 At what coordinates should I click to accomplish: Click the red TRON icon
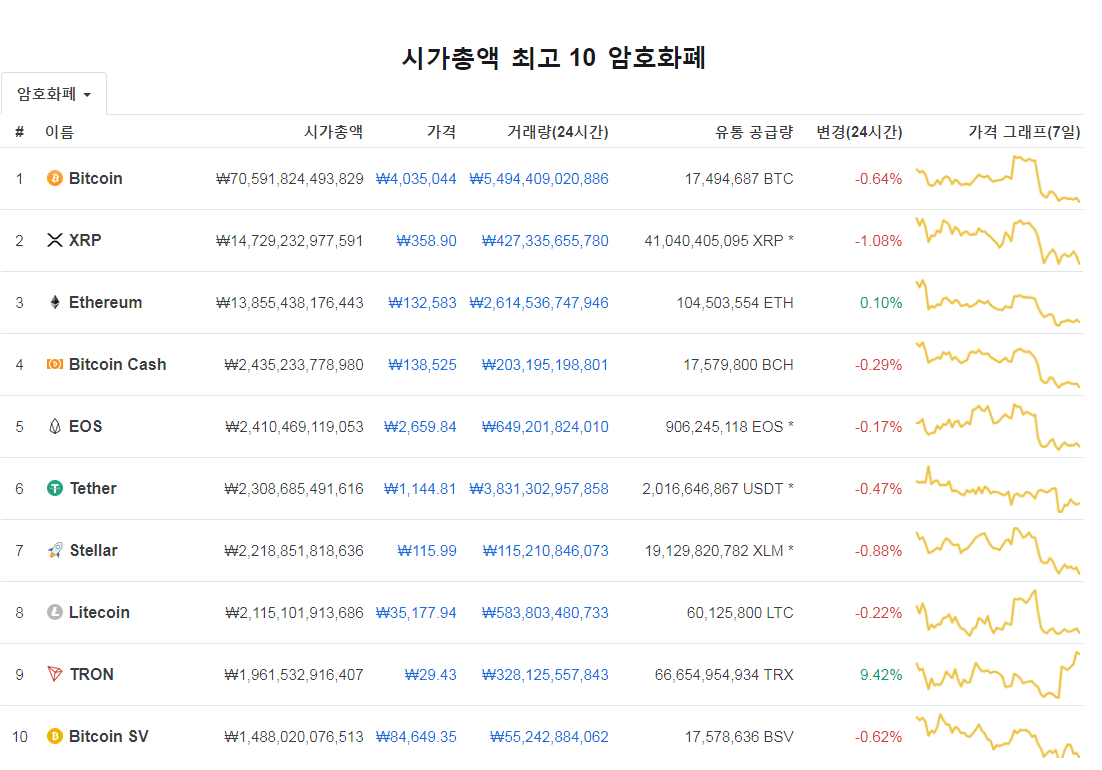coord(55,674)
